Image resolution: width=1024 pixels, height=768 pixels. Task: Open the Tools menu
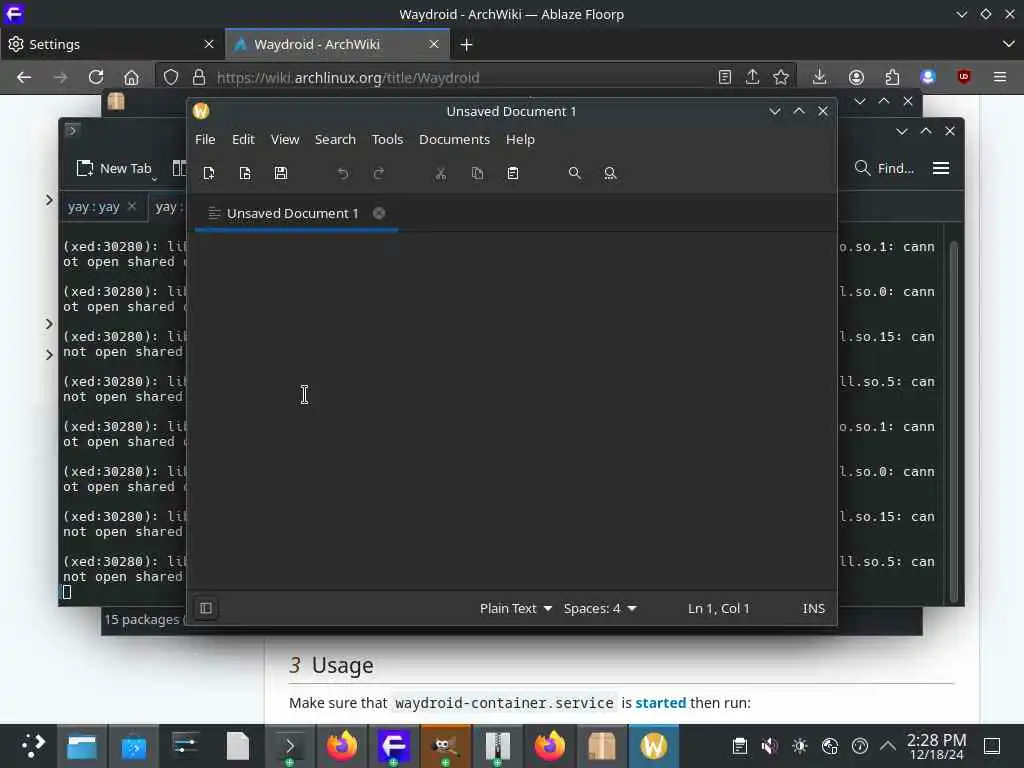(387, 139)
